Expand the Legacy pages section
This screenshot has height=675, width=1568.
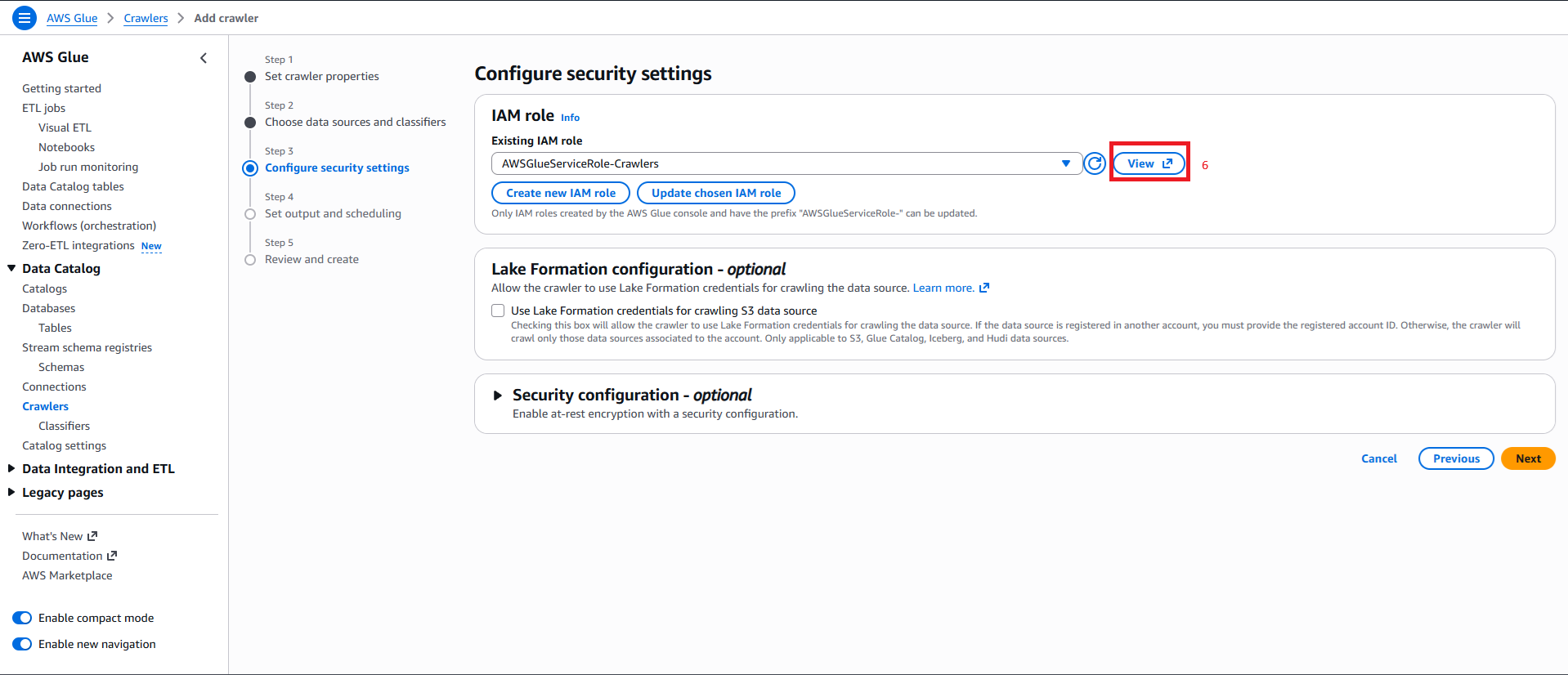pyautogui.click(x=11, y=492)
